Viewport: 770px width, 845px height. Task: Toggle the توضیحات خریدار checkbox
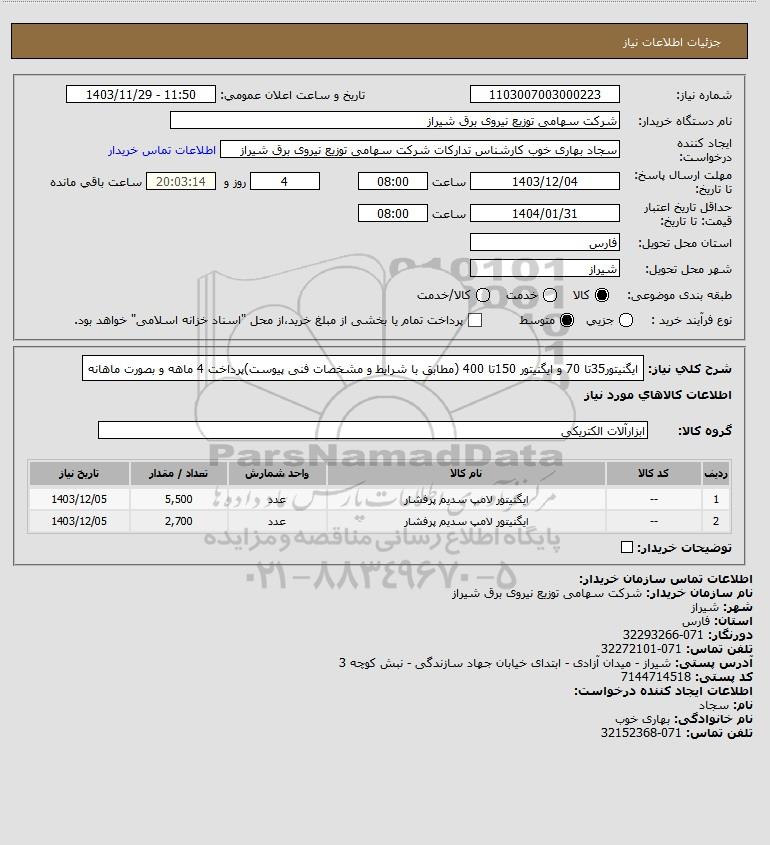[626, 547]
